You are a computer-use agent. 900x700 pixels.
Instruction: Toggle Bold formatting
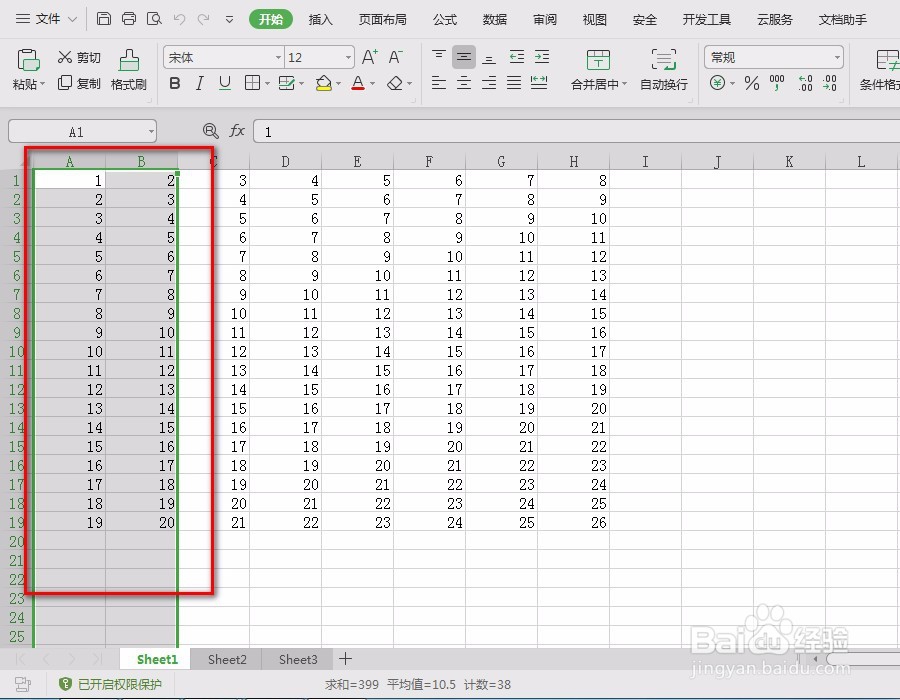click(x=175, y=84)
